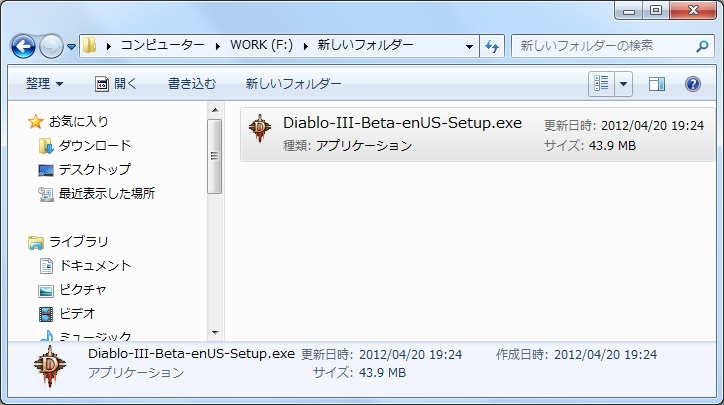
Task: Click サイズ 43.9 MB in details pane
Action: [x=360, y=372]
